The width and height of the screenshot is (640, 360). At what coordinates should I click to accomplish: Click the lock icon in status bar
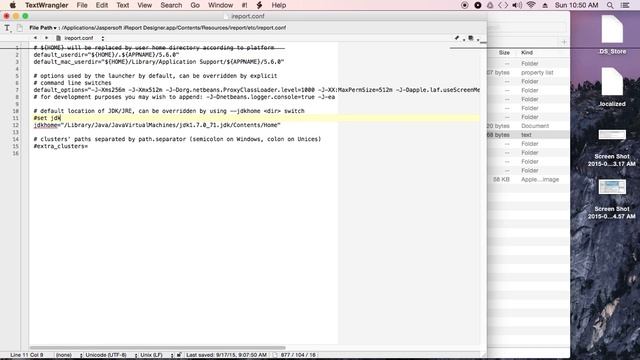[x=179, y=355]
